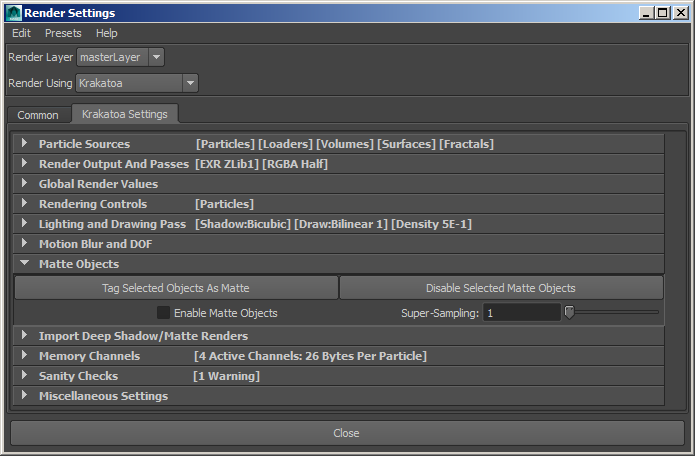Open the Help menu
695x456 pixels.
pyautogui.click(x=106, y=33)
